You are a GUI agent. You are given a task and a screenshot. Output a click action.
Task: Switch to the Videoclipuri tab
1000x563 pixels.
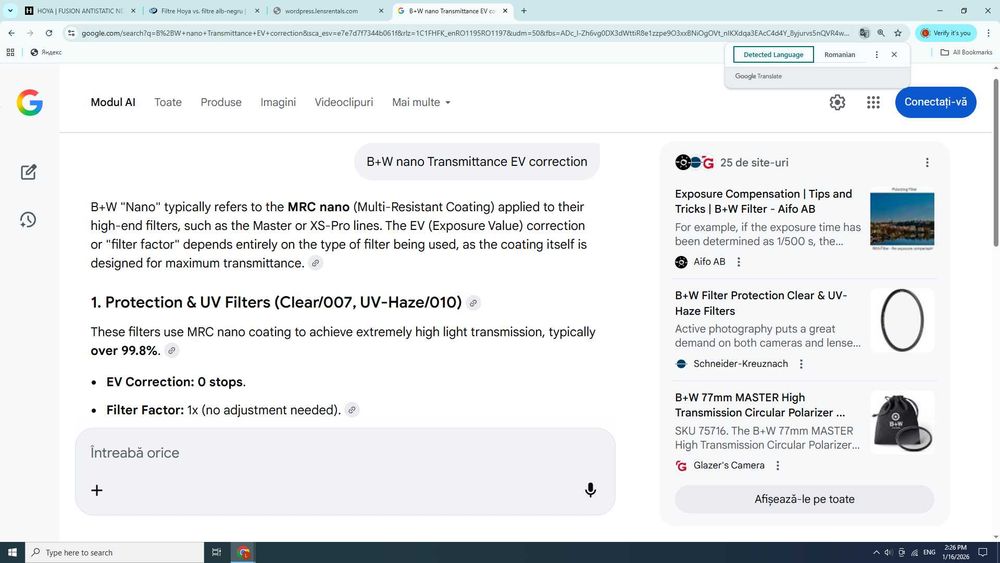tap(344, 102)
